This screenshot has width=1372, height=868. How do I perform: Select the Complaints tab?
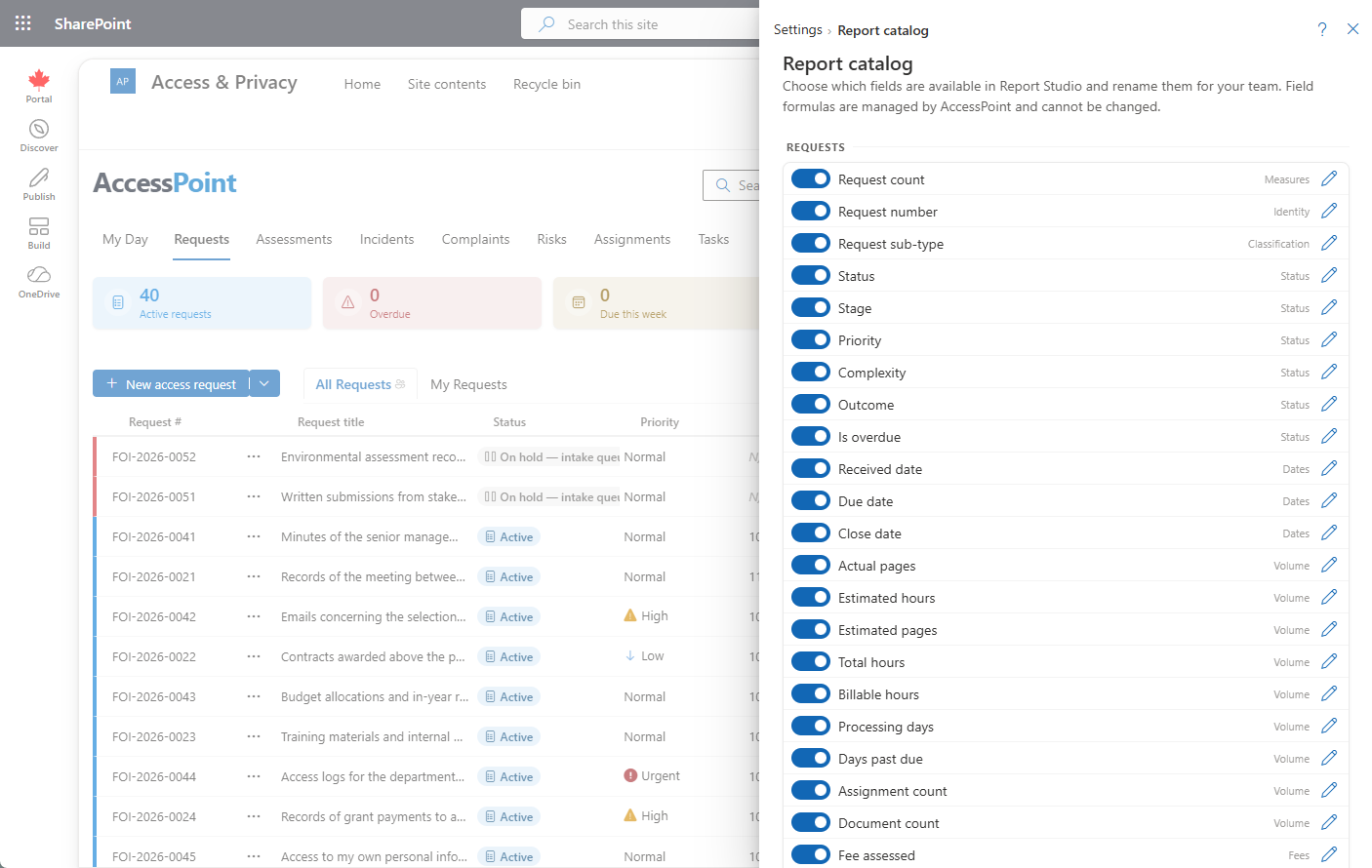tap(475, 239)
